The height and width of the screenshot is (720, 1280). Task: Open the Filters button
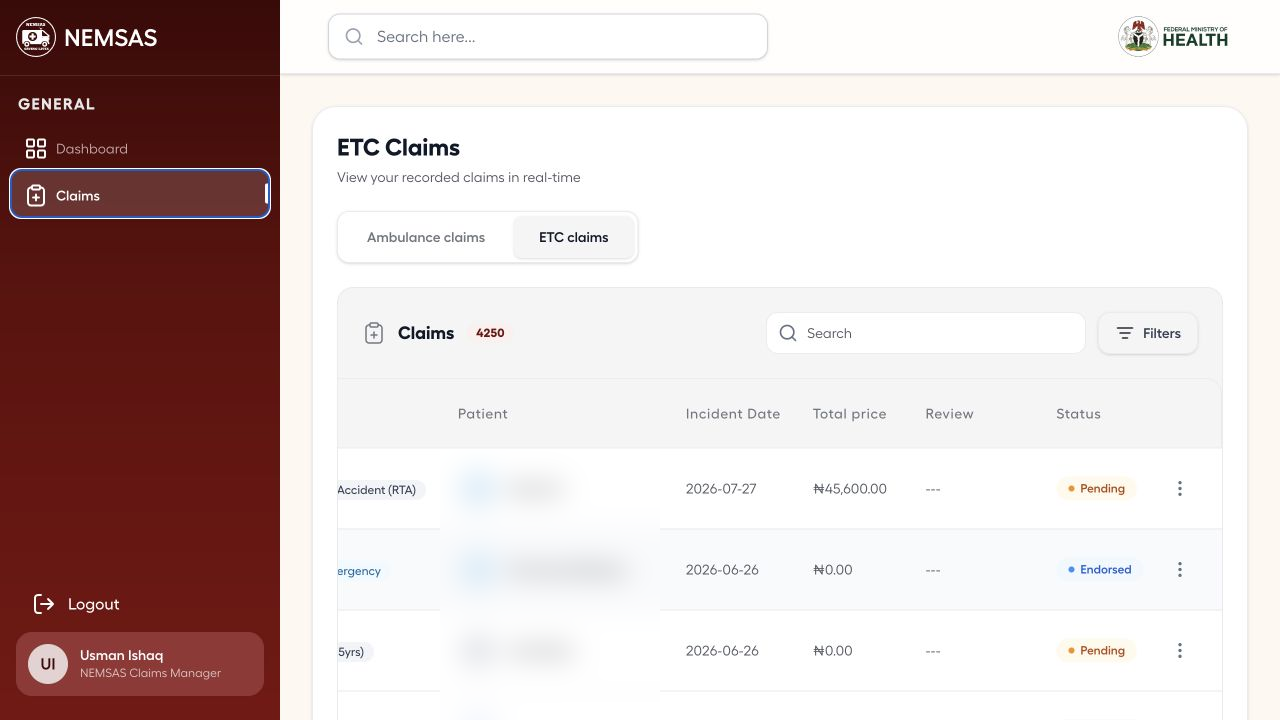(x=1148, y=333)
